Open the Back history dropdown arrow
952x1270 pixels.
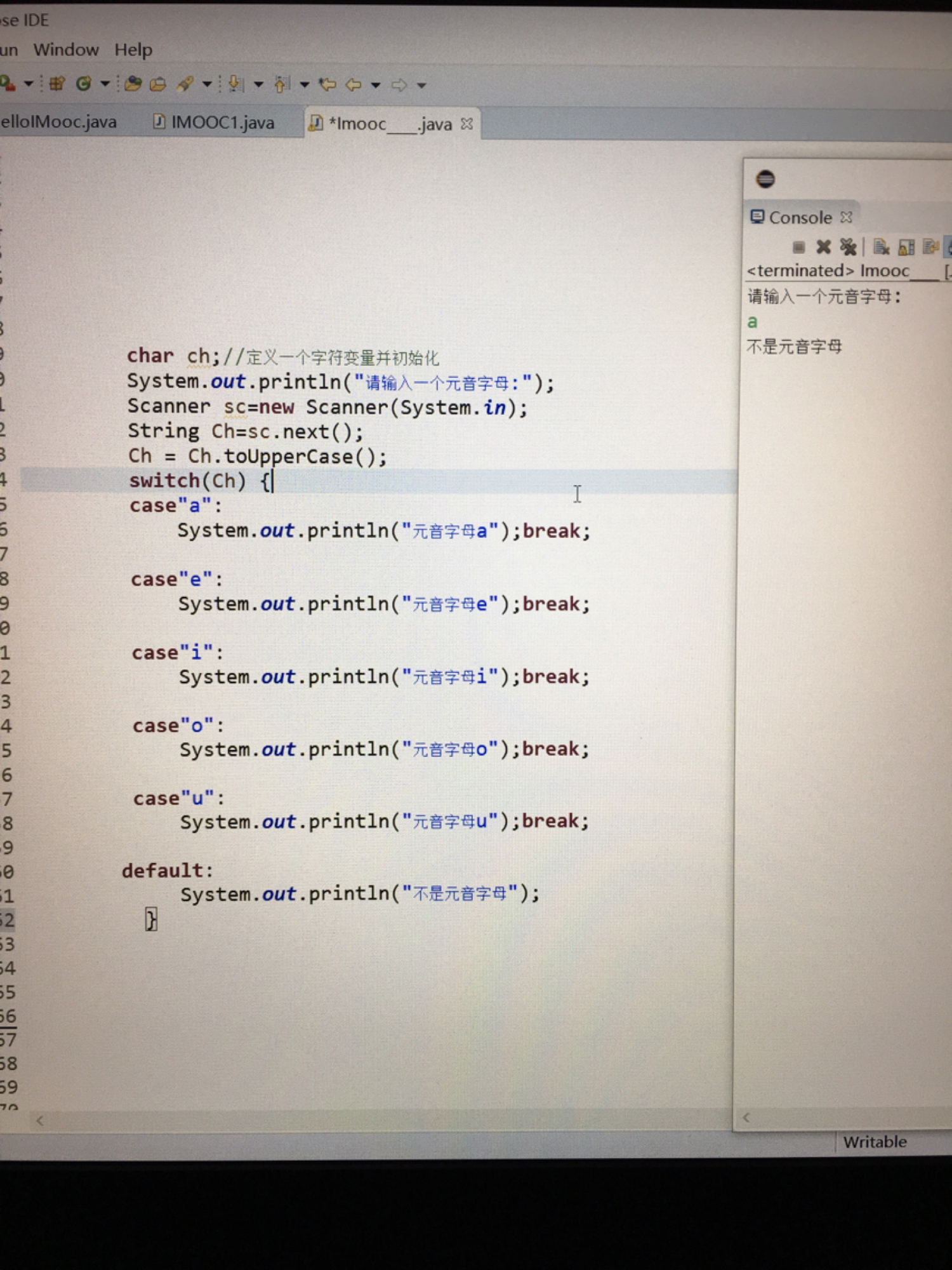click(x=376, y=85)
